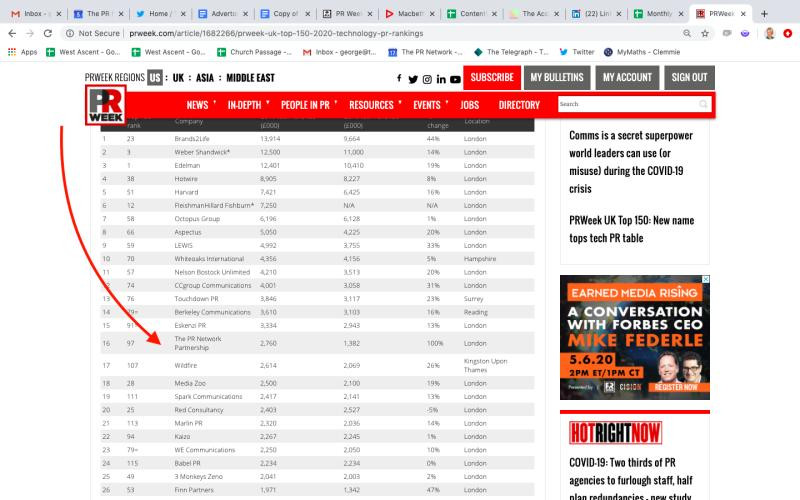This screenshot has width=800, height=500.
Task: Open the Apps bookmark grid icon
Action: click(12, 52)
